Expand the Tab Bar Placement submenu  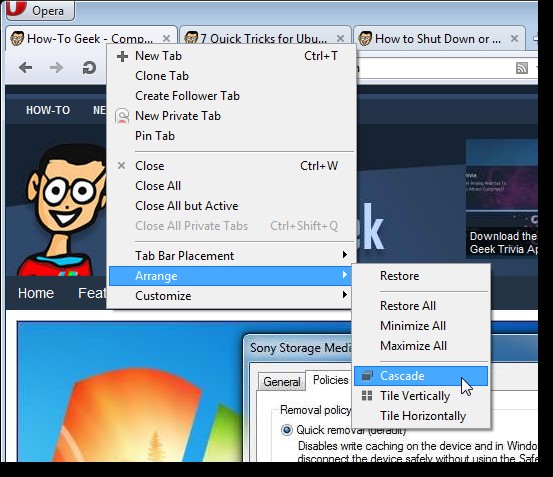coord(231,256)
